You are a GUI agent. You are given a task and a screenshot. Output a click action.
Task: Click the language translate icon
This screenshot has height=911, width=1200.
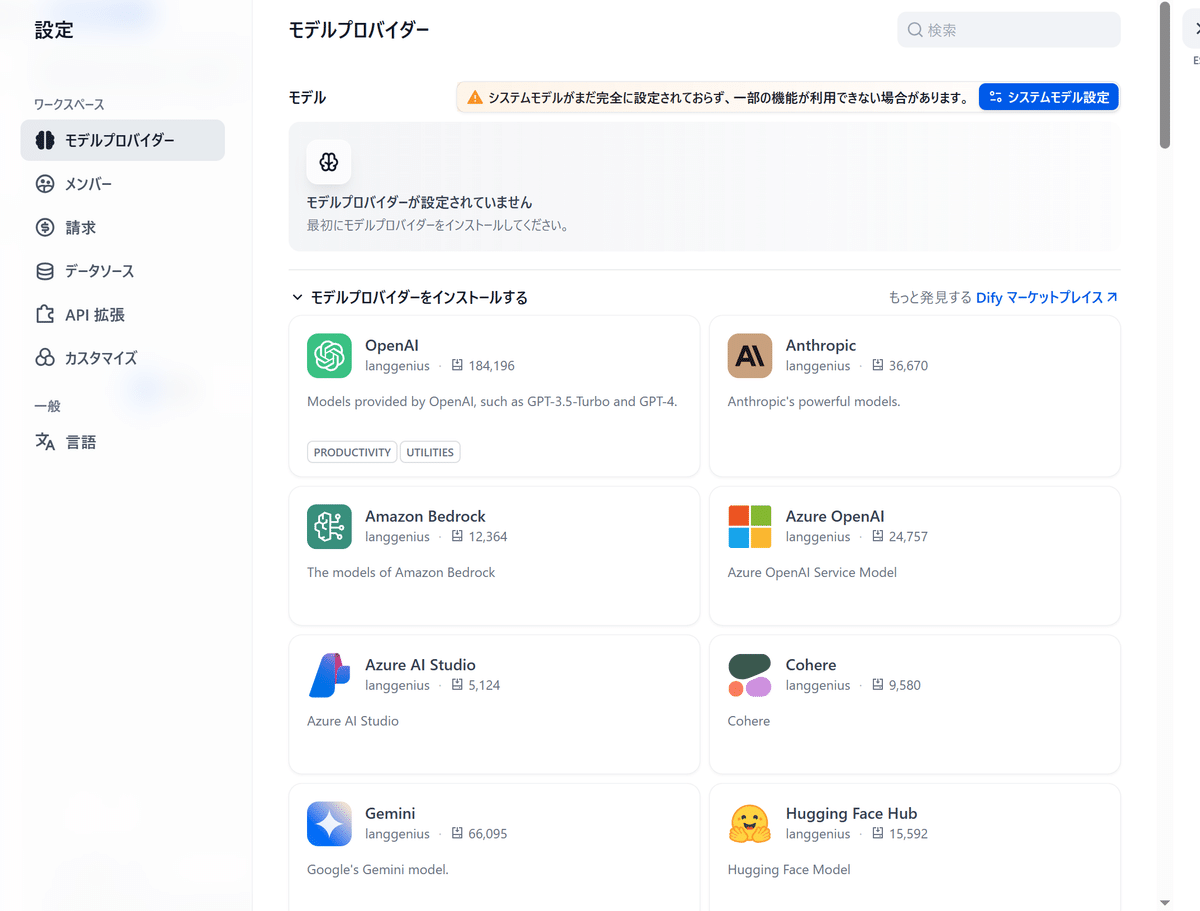pyautogui.click(x=45, y=442)
